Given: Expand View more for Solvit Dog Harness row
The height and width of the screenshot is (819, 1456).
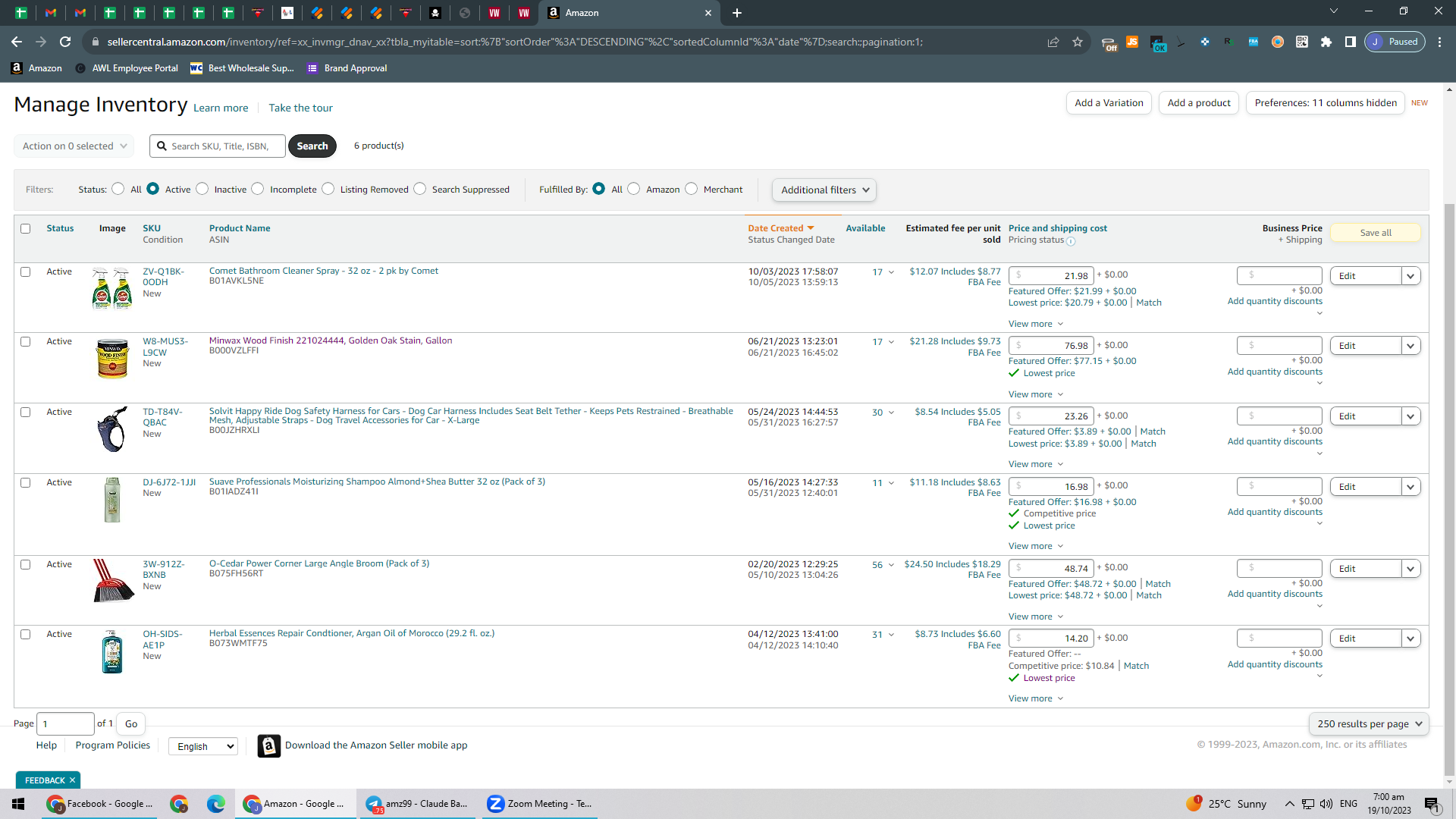Looking at the screenshot, I should [x=1036, y=464].
